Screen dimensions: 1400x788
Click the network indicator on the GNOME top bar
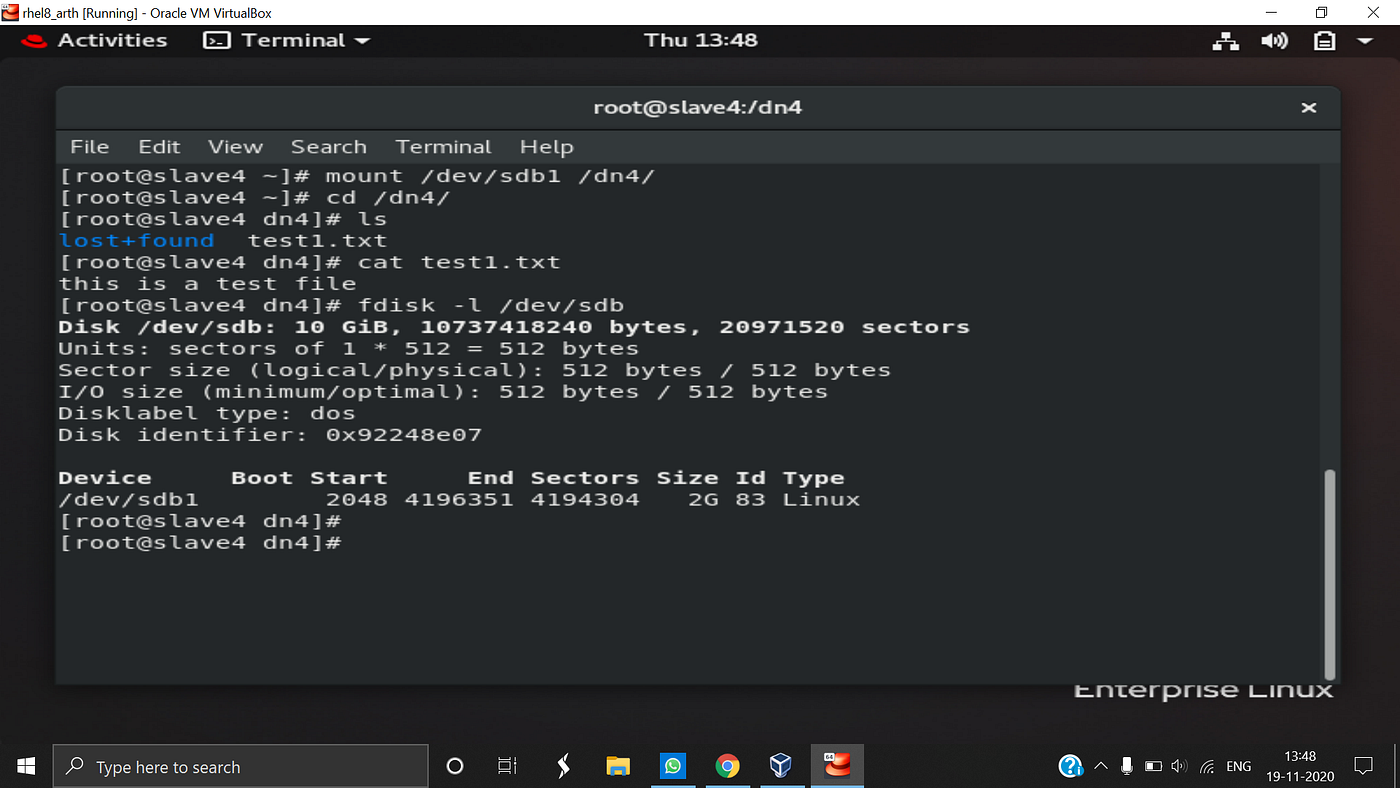[1225, 40]
